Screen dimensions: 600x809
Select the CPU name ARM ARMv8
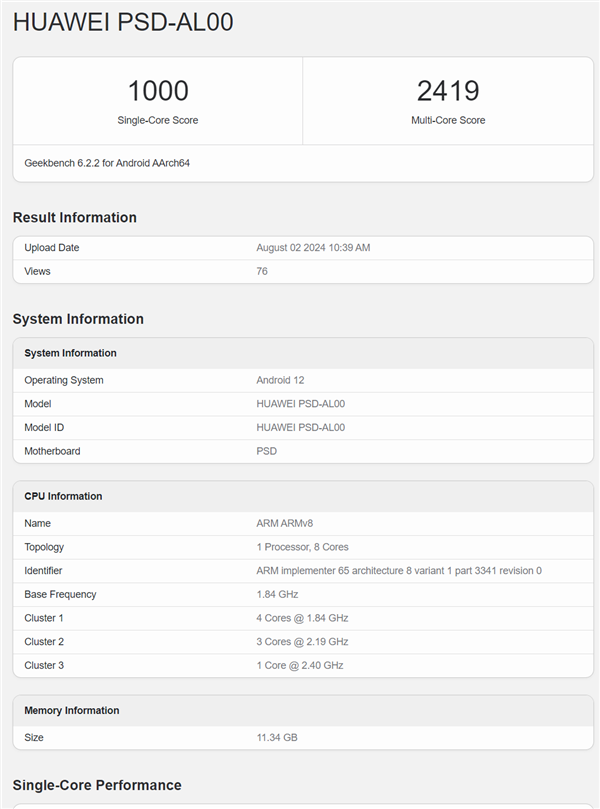(x=285, y=523)
